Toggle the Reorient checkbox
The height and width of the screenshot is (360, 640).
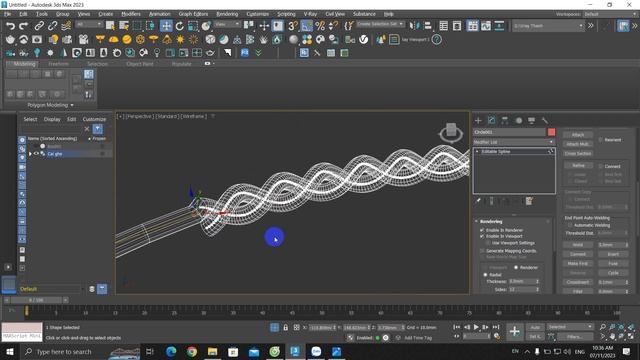click(x=600, y=140)
